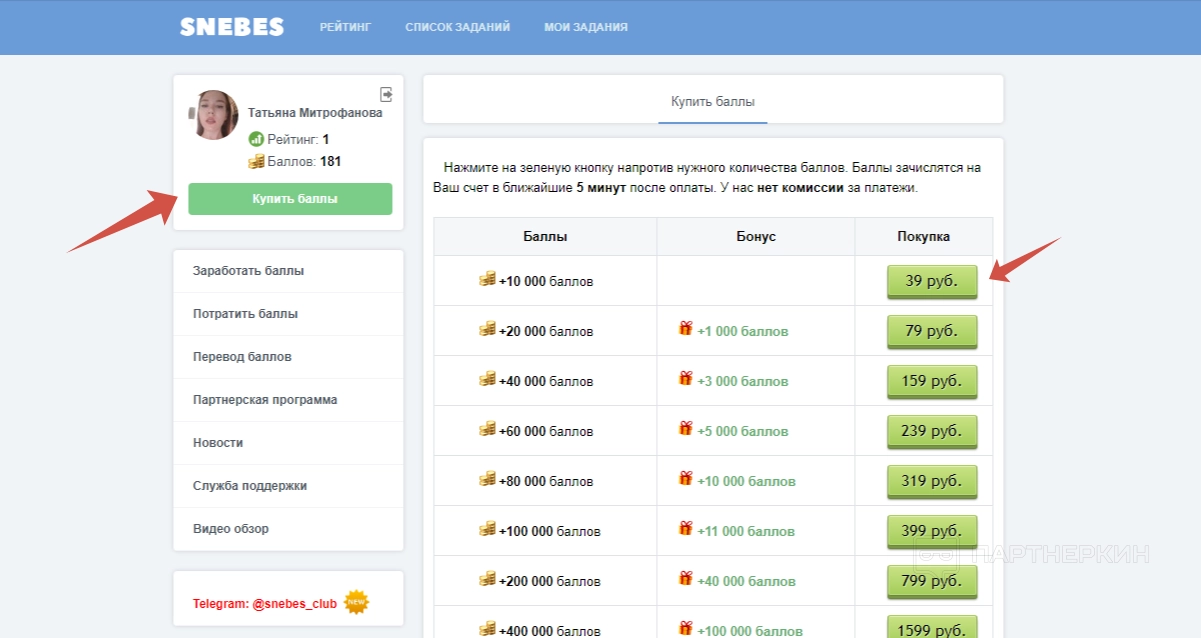Click the Баллы column header
Viewport: 1201px width, 638px height.
(x=545, y=237)
